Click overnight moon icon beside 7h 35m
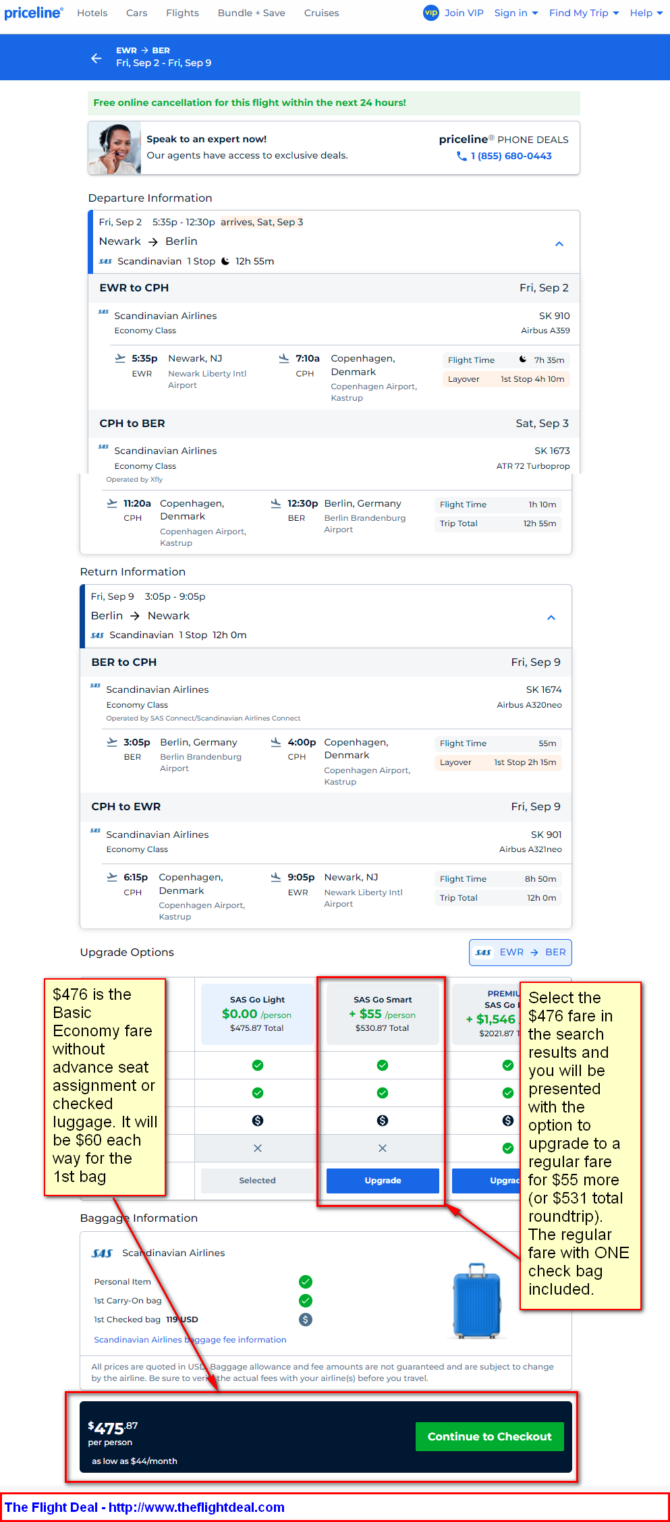The image size is (670, 1522). pos(523,359)
